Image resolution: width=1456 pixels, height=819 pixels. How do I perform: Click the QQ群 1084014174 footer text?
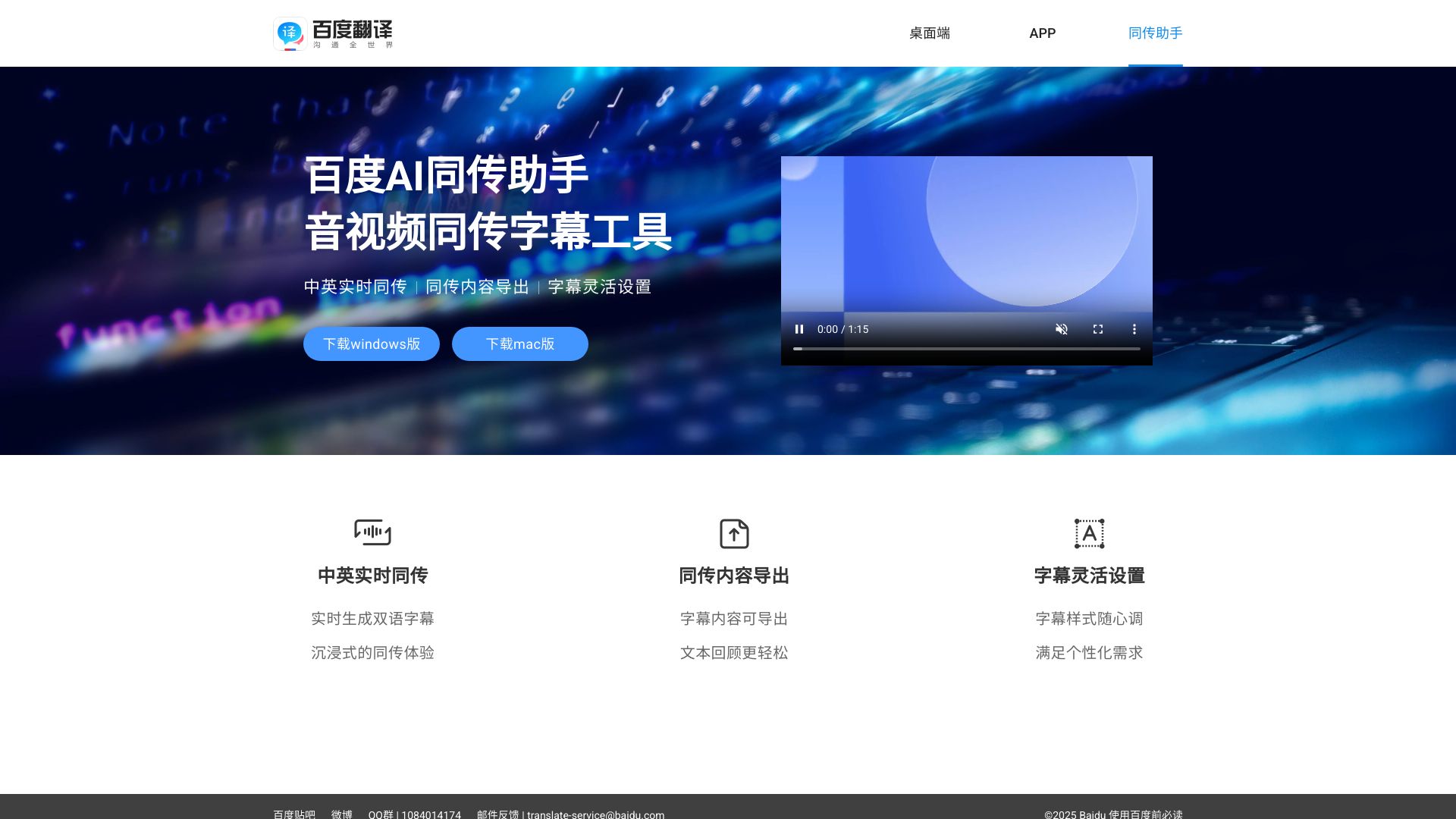click(x=415, y=814)
